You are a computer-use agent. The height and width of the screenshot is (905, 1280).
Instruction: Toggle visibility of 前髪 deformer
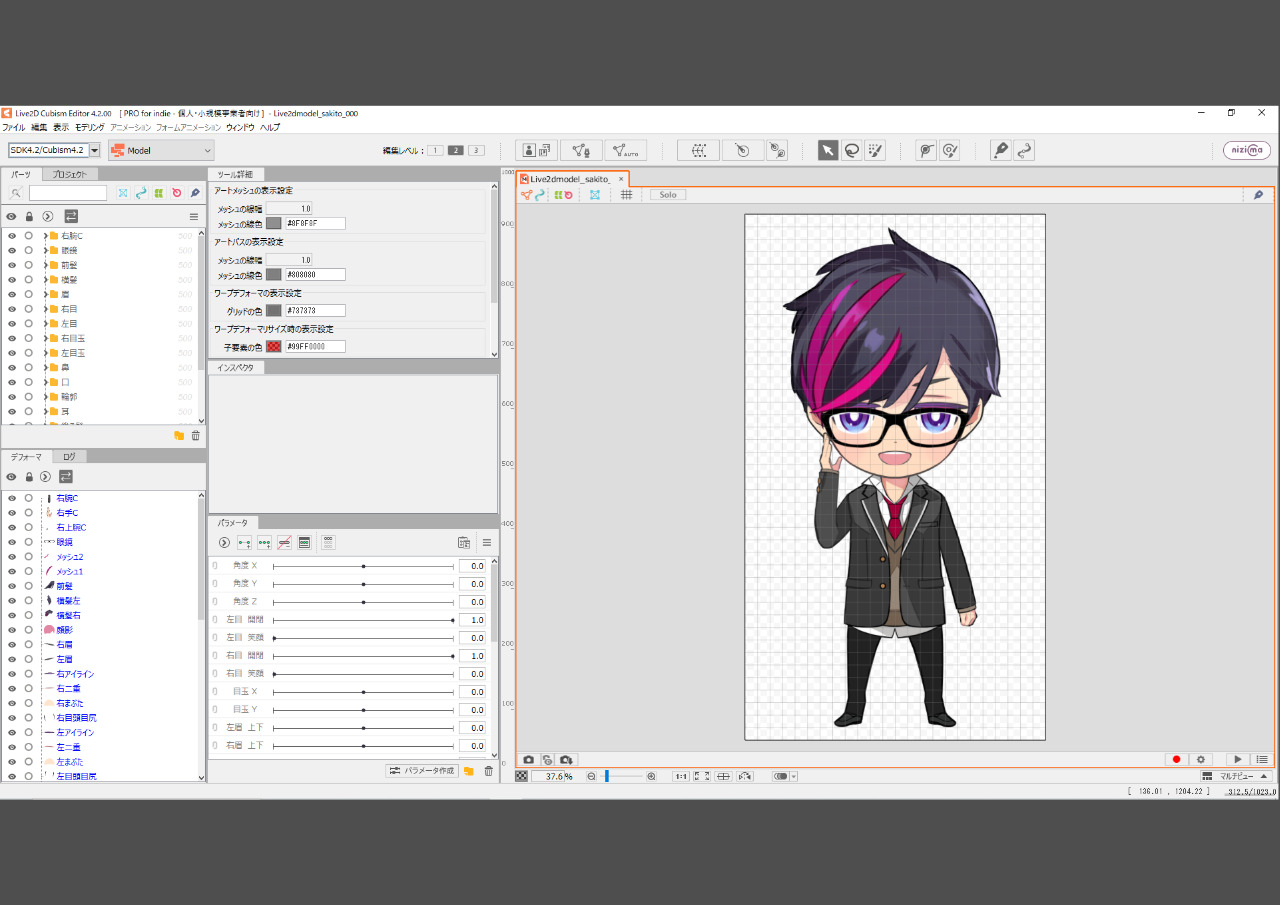[x=12, y=586]
